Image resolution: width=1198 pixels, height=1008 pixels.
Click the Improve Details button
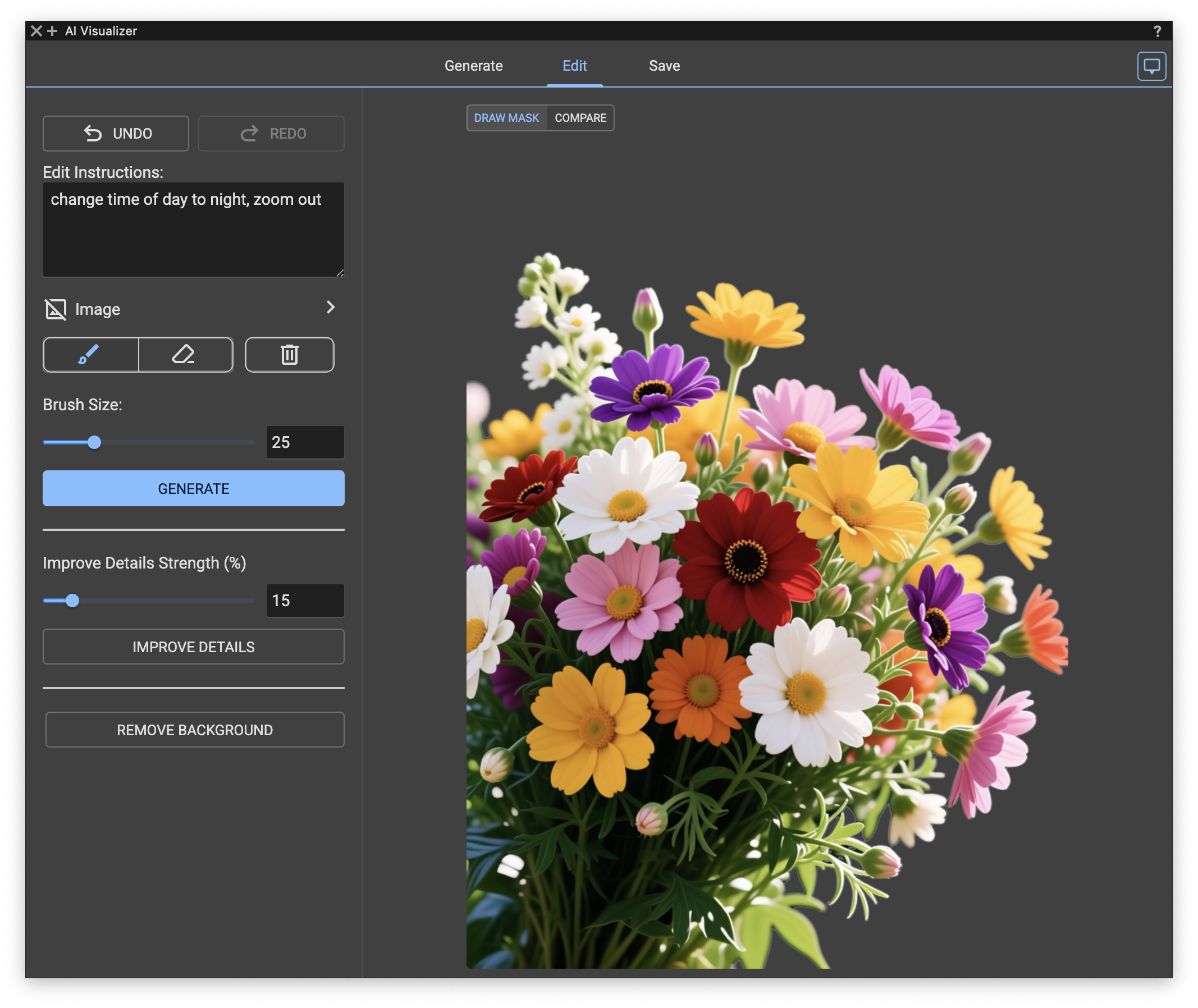click(x=193, y=647)
